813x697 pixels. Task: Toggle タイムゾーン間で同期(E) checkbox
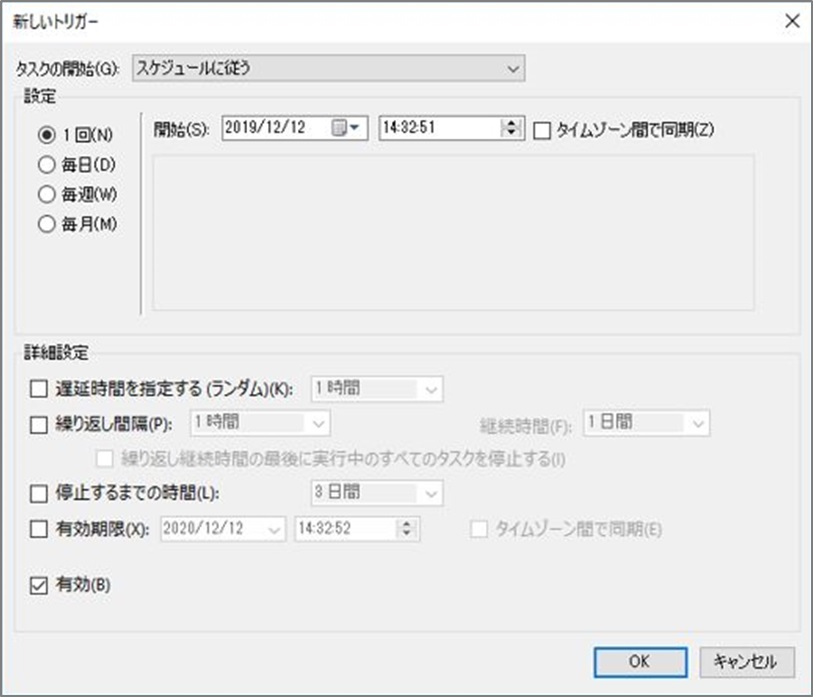479,529
